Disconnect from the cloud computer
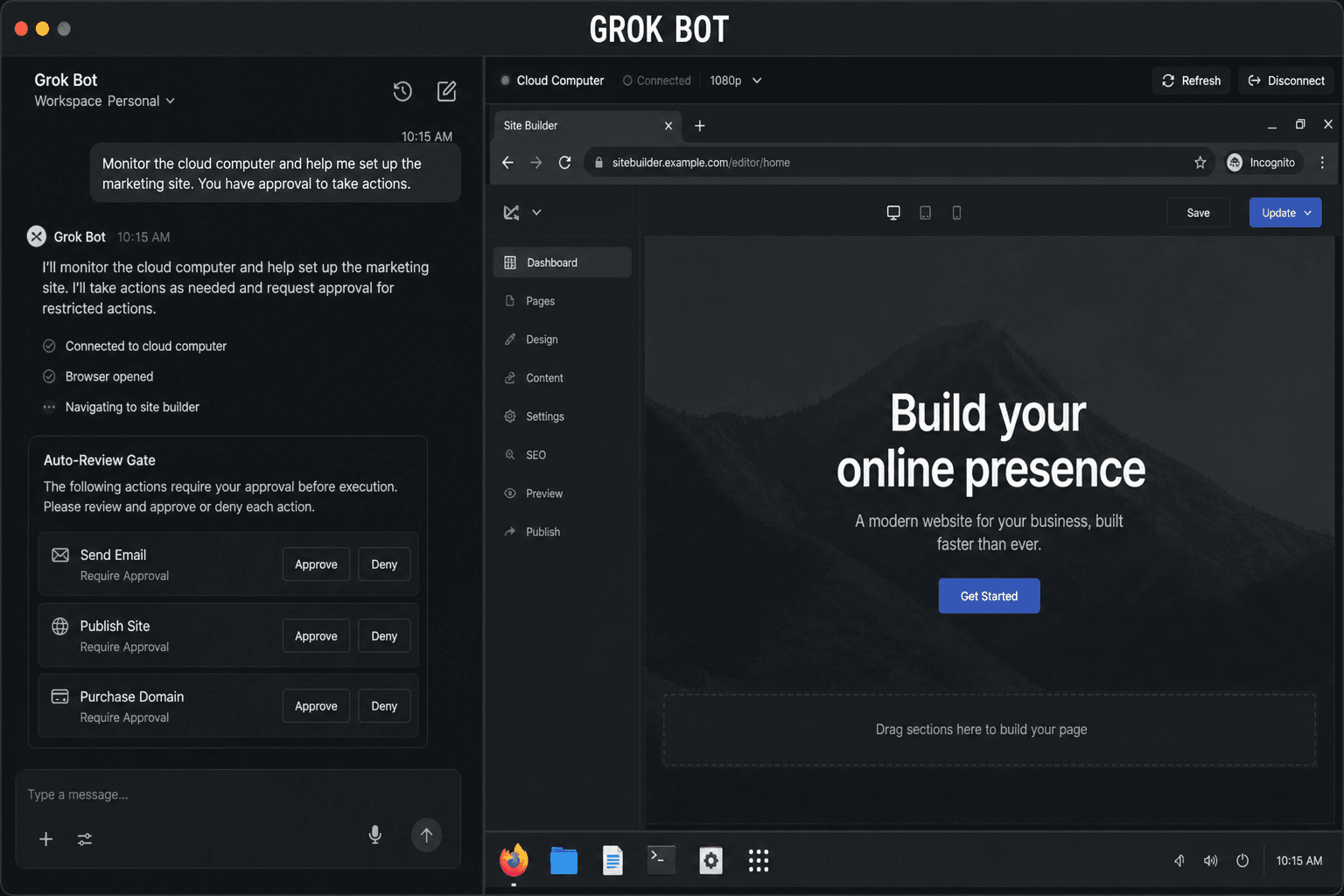Screen dimensions: 1344x896 (1285, 80)
